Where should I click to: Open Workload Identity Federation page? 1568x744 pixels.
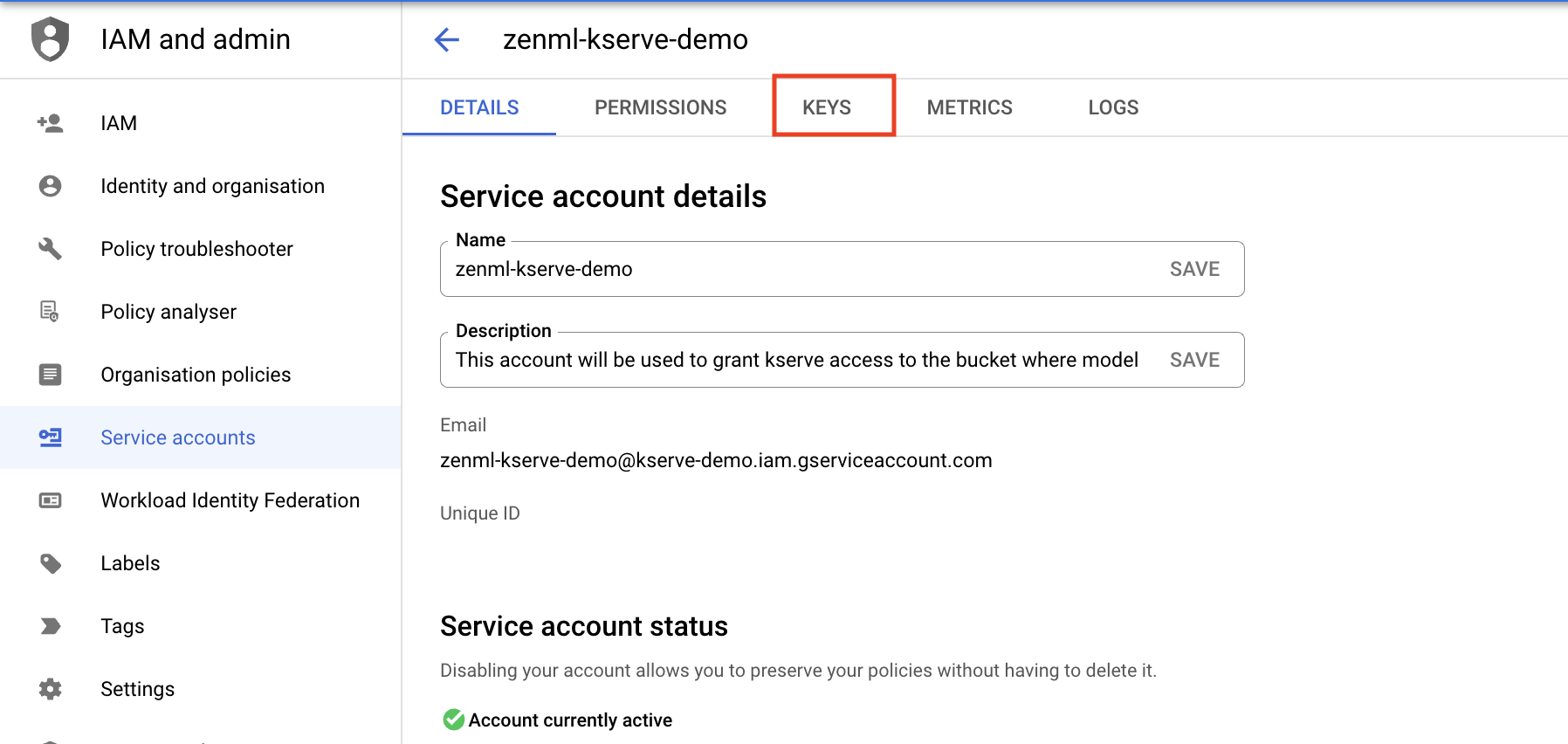(x=201, y=500)
